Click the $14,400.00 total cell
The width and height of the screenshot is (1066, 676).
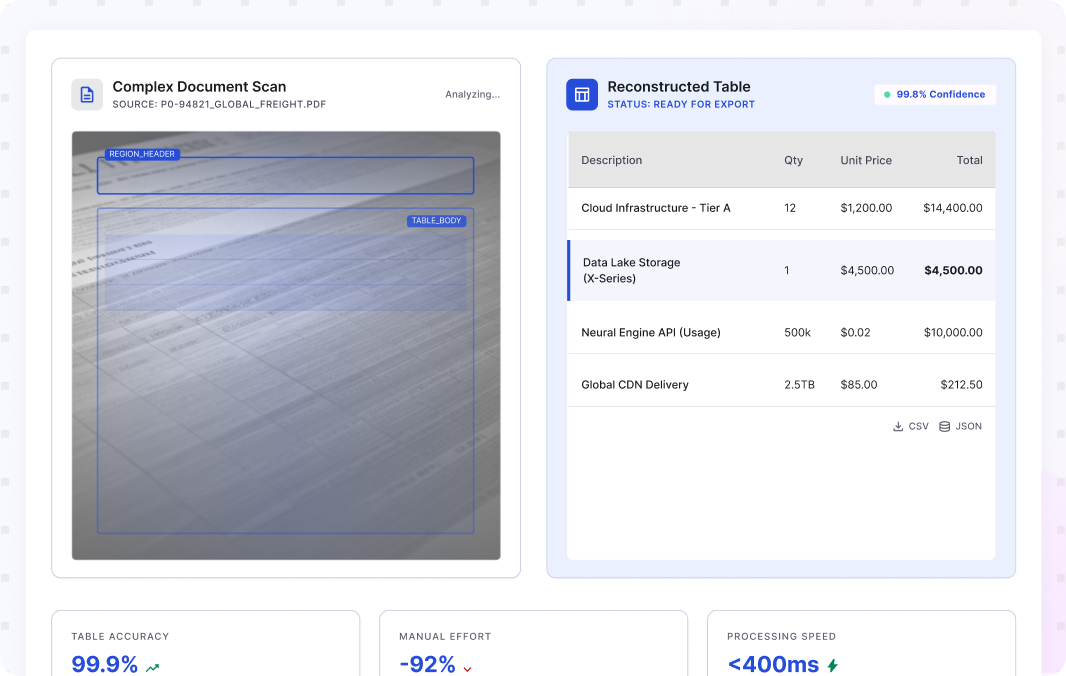(x=952, y=208)
